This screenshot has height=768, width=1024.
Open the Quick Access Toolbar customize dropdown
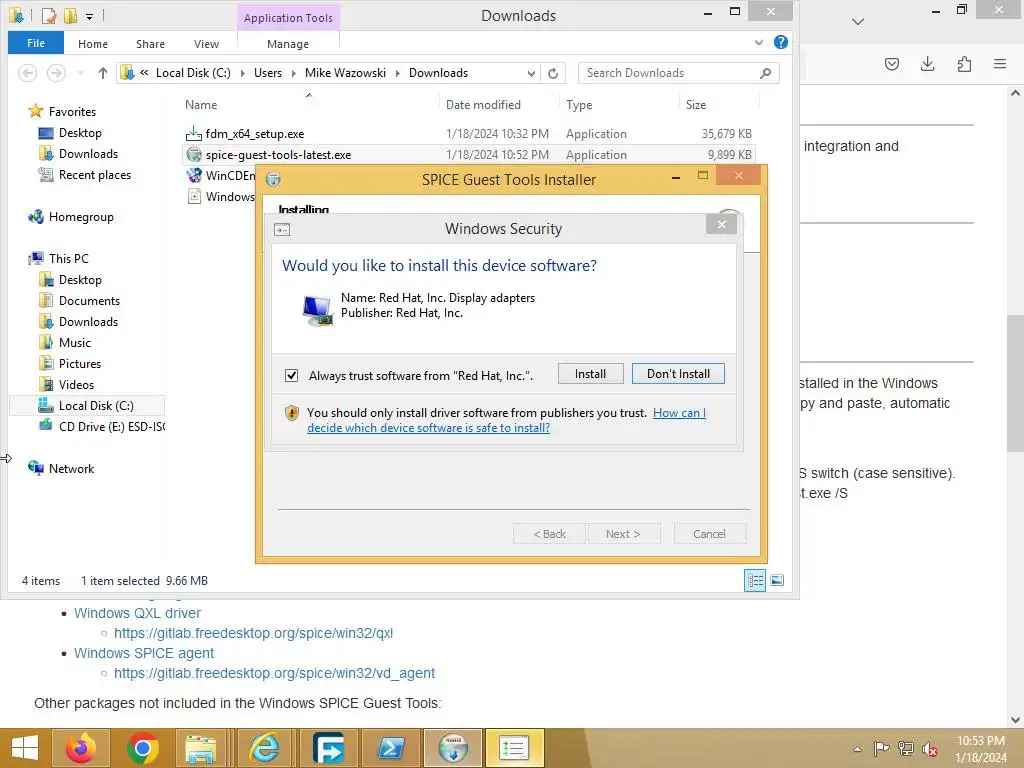89,16
